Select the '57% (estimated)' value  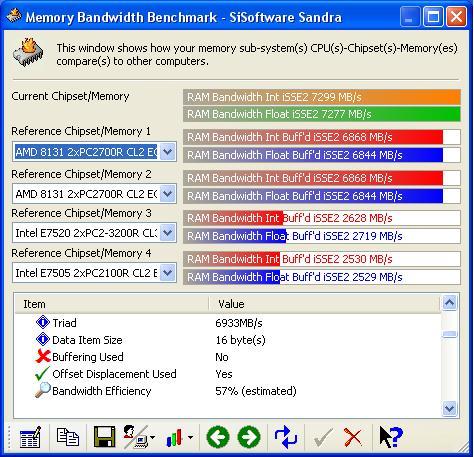point(256,391)
